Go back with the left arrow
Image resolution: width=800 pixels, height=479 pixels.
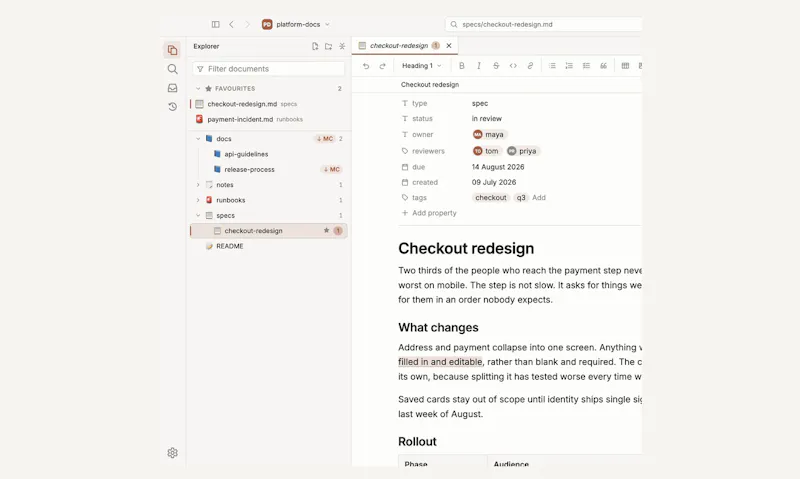[231, 24]
